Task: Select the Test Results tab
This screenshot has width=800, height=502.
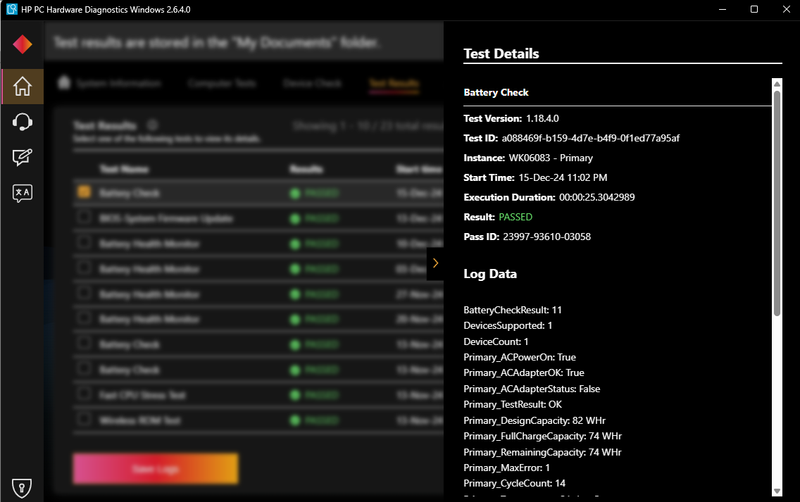Action: click(x=394, y=83)
